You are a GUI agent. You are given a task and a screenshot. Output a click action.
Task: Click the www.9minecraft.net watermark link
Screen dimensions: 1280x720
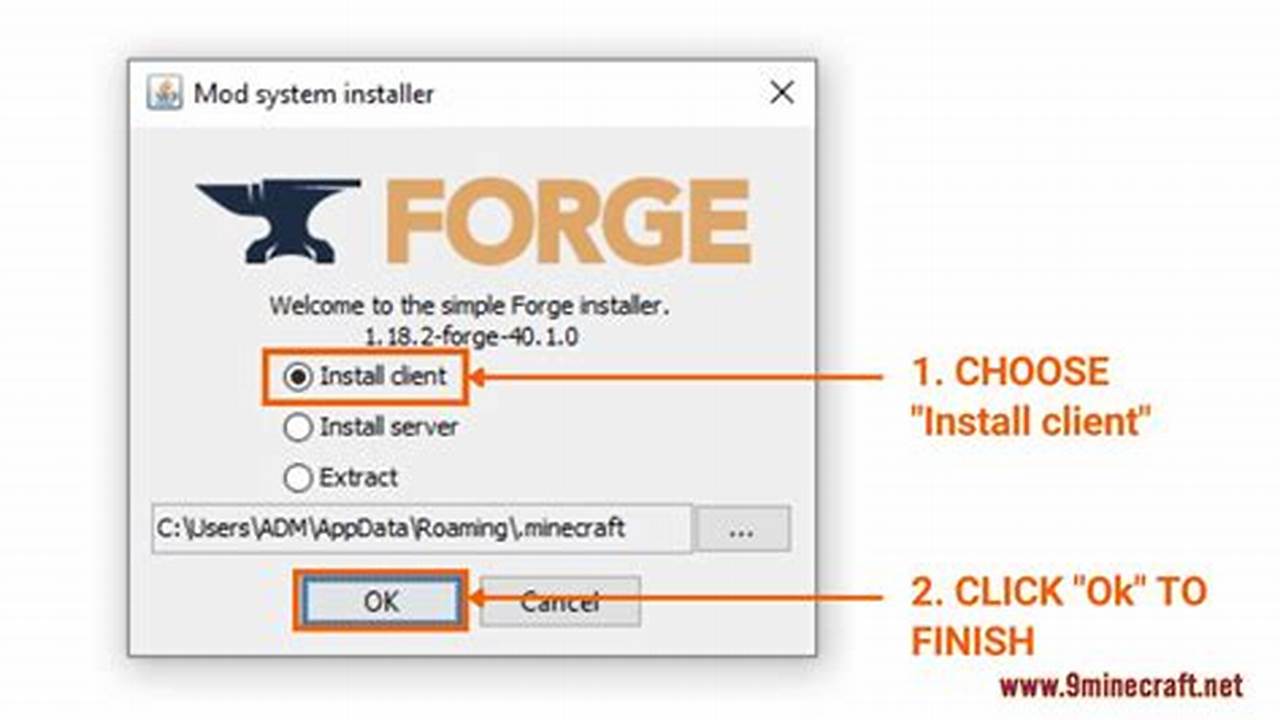(1120, 686)
